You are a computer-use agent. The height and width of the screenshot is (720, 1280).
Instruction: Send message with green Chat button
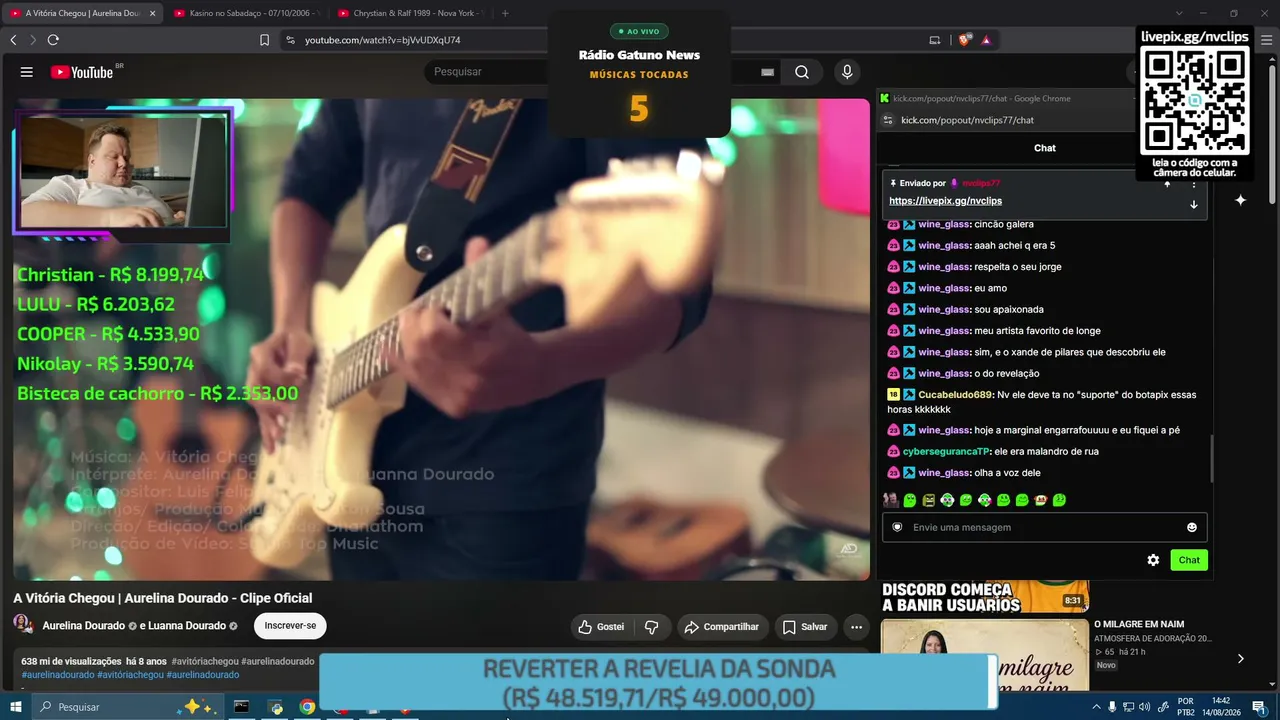click(1189, 560)
